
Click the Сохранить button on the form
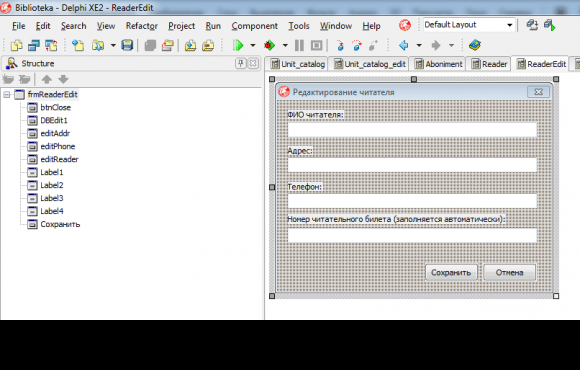coord(451,273)
